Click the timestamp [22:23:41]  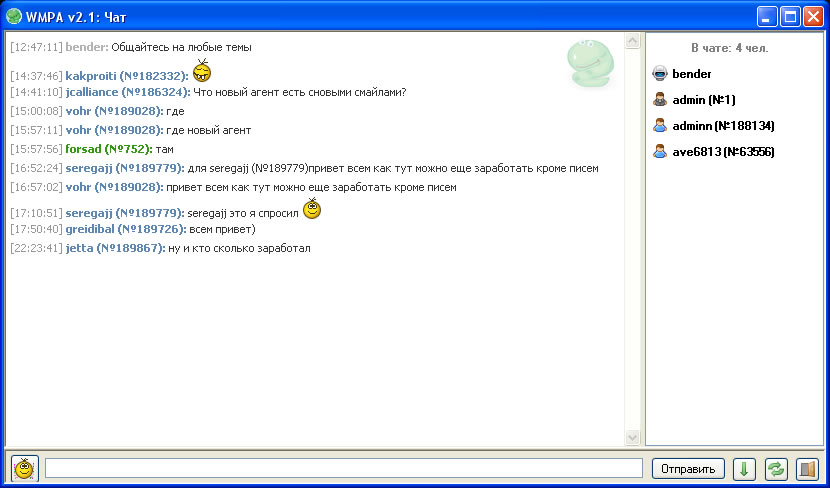37,248
